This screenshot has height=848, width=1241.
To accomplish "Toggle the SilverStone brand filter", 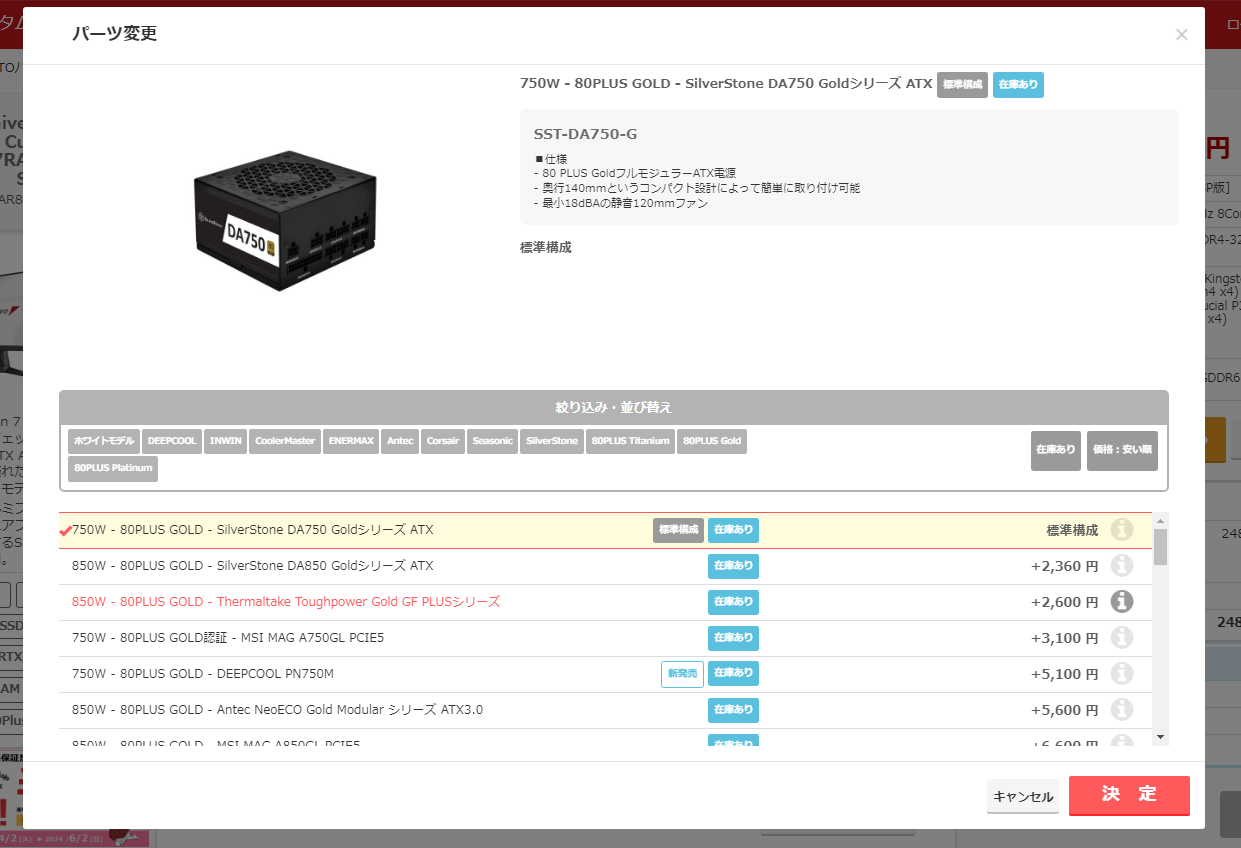I will coord(551,441).
